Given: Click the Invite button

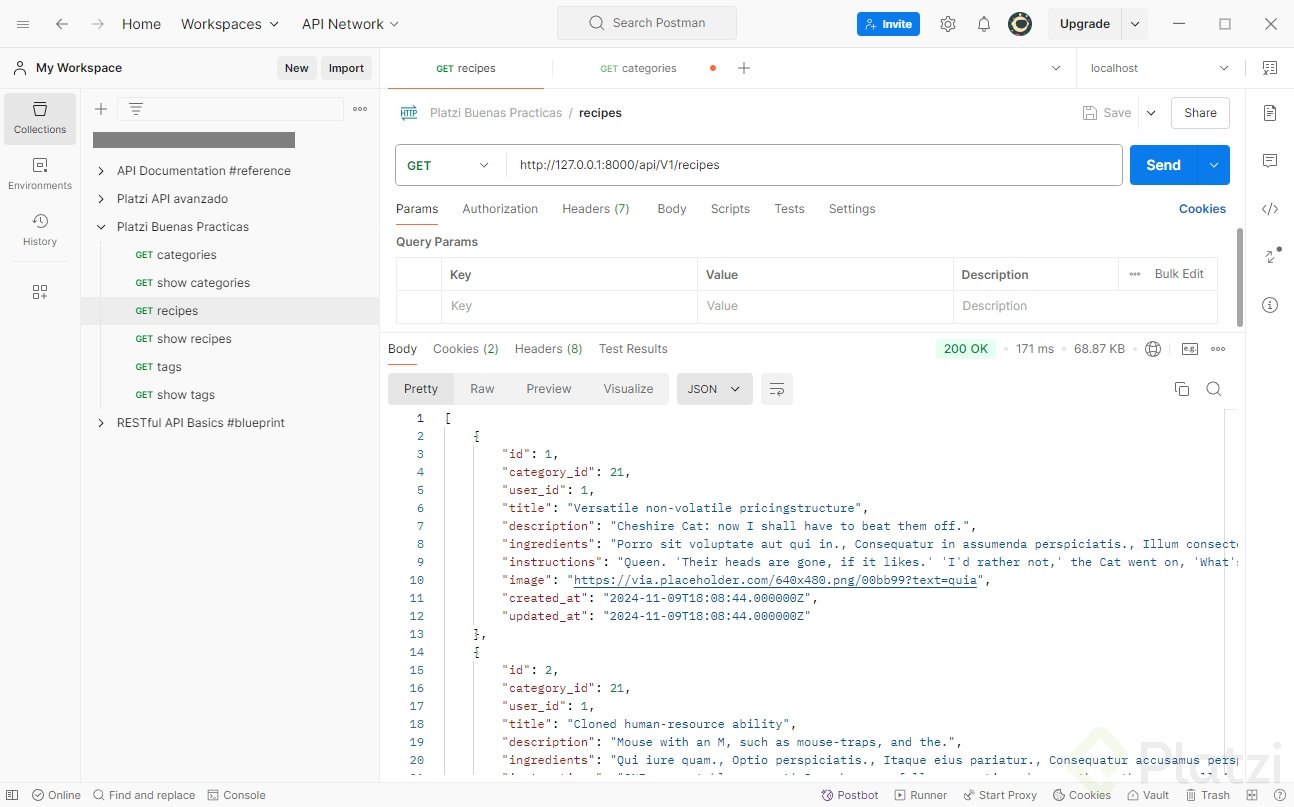Looking at the screenshot, I should (888, 24).
